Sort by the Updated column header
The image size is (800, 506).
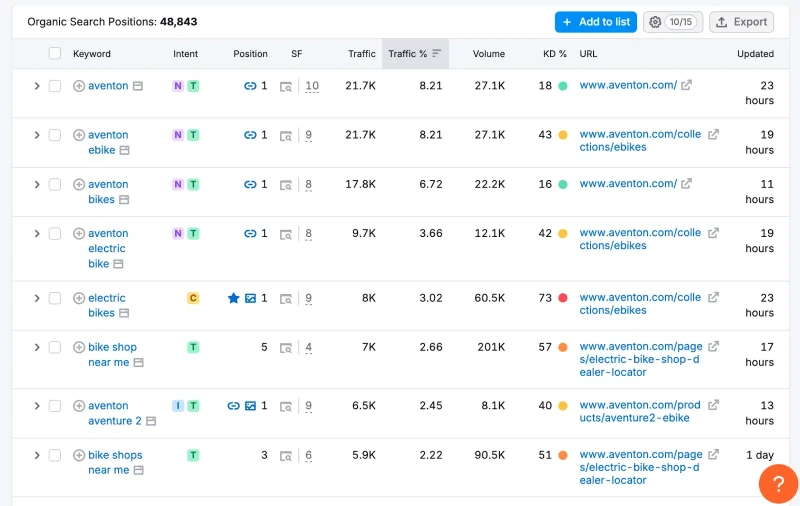[756, 54]
